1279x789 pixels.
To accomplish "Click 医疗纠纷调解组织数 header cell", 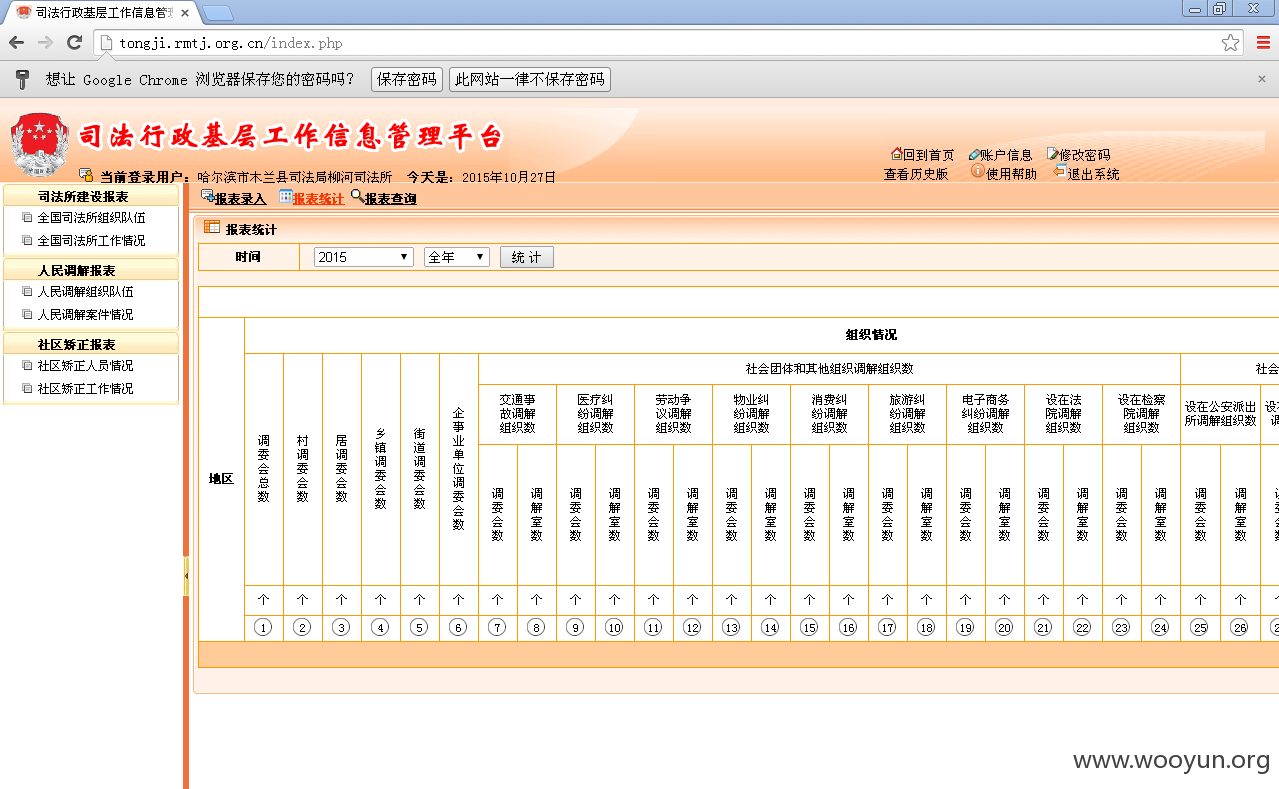I will point(595,414).
